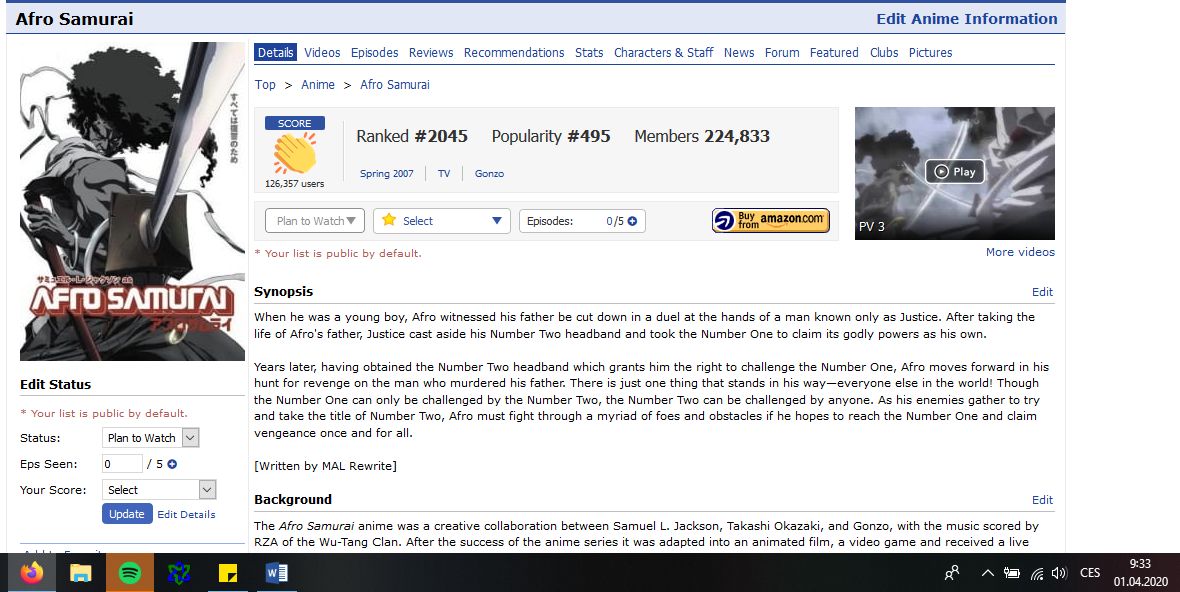This screenshot has height=592, width=1180.
Task: Open the More videos link
Action: coord(1020,252)
